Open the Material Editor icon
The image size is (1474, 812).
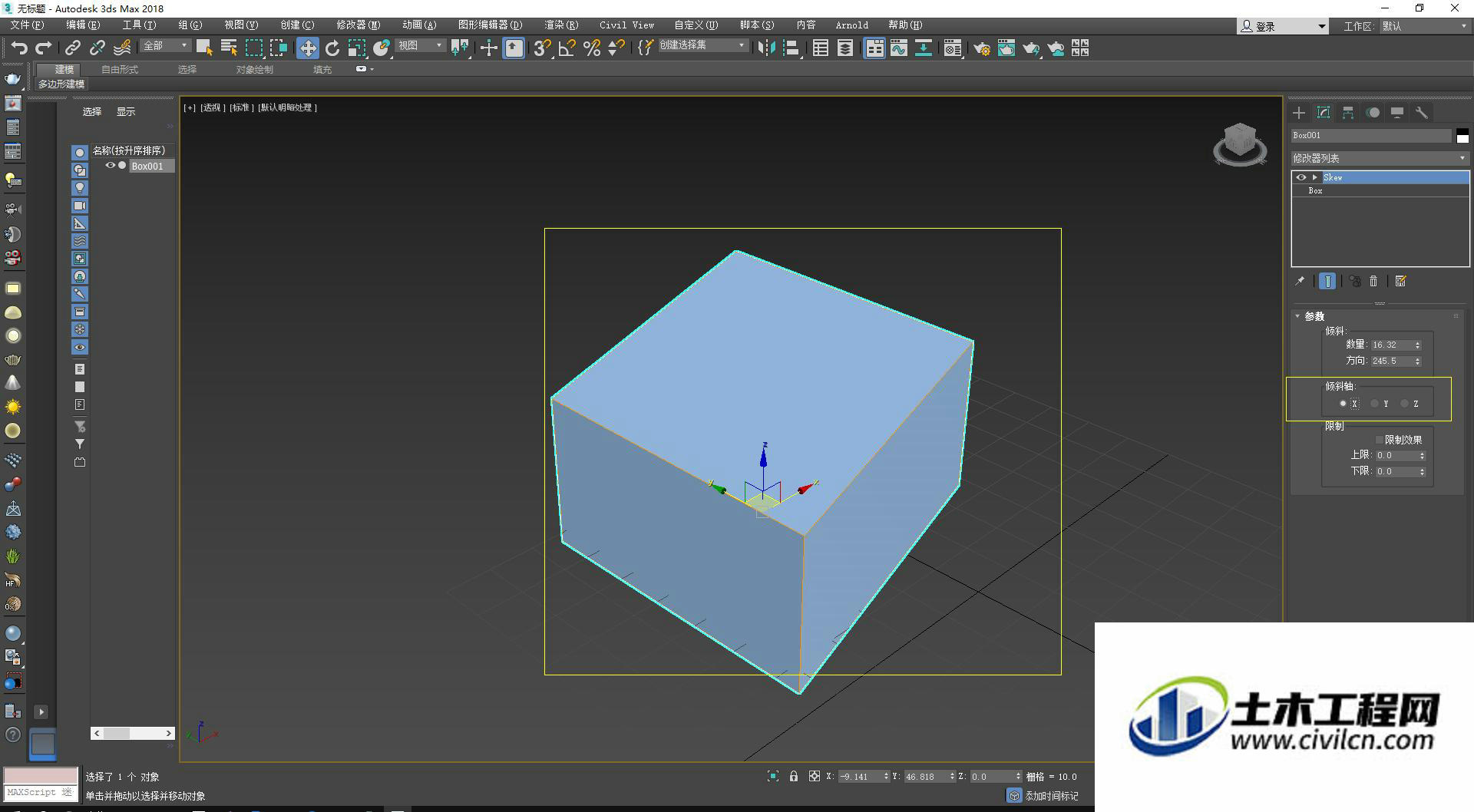click(x=953, y=48)
